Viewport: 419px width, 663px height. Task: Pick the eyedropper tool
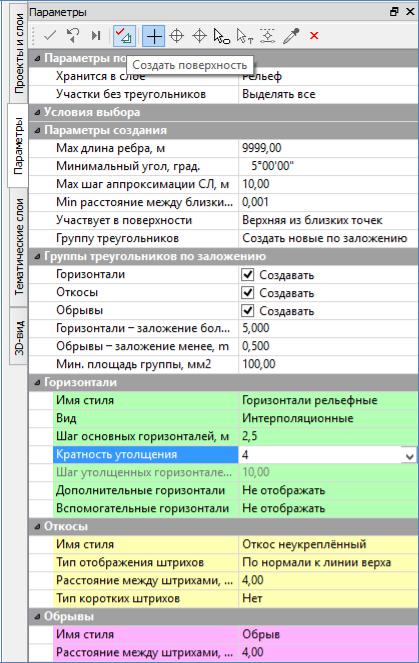291,36
